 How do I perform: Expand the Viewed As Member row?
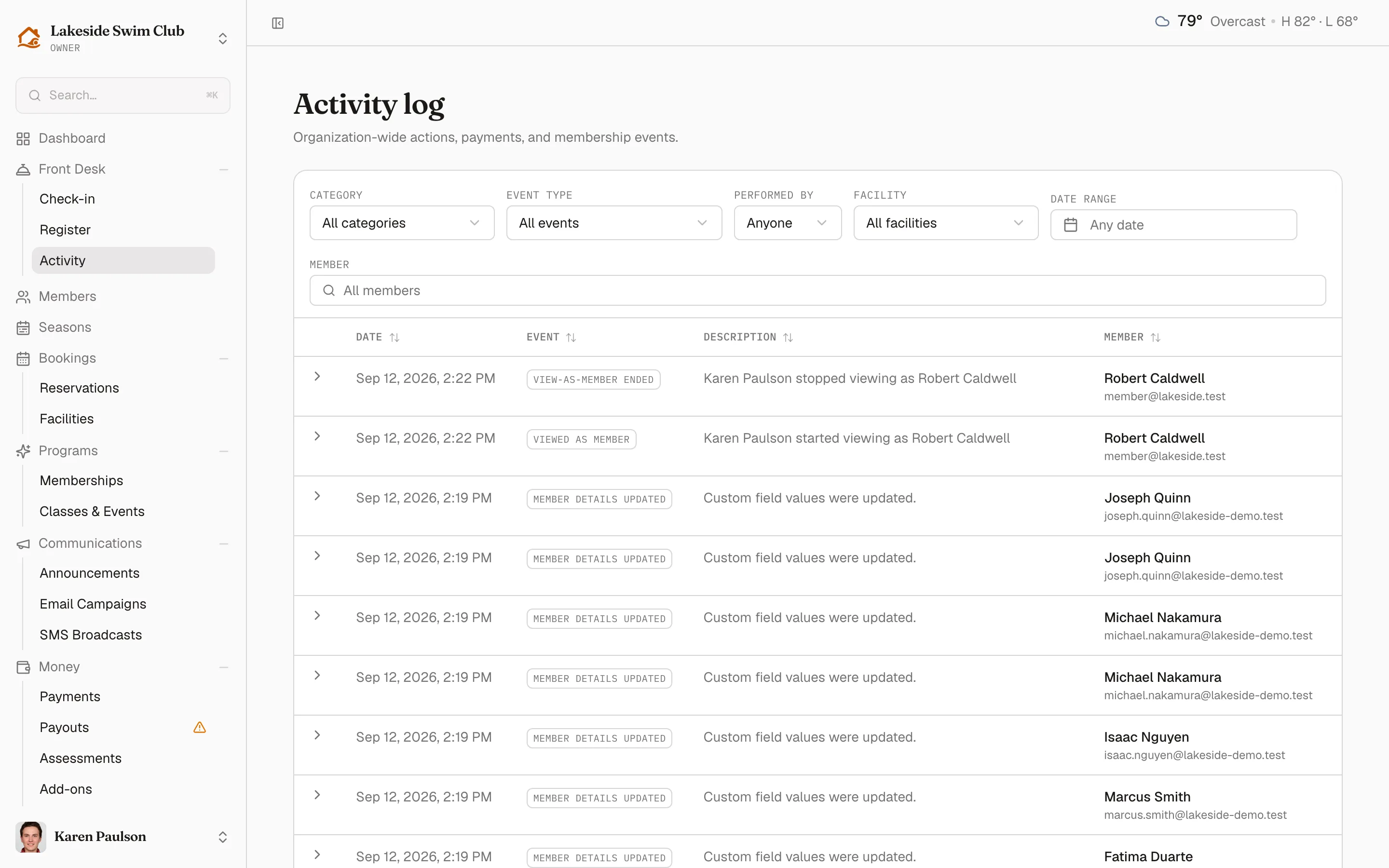click(317, 436)
